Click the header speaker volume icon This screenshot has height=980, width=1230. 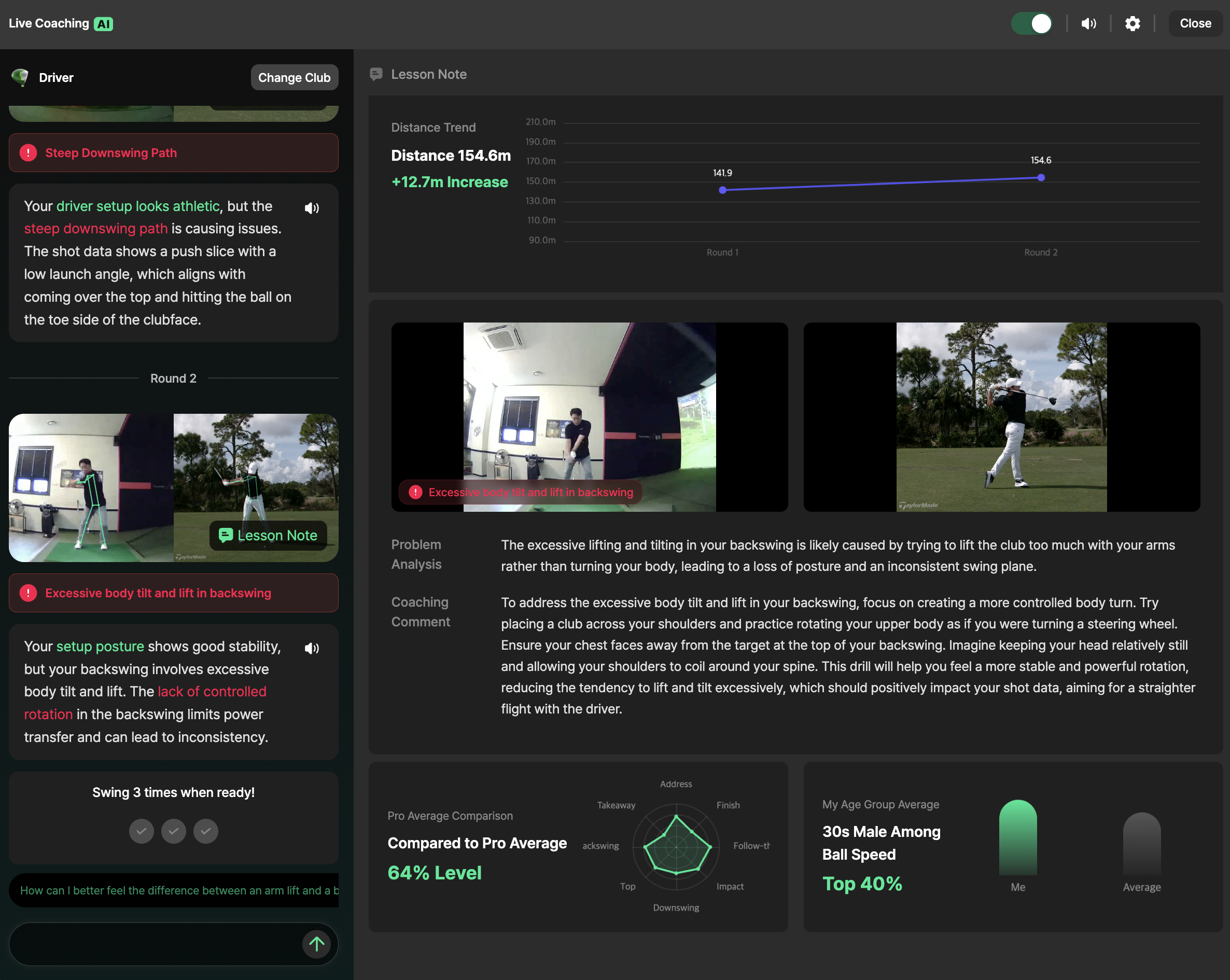(1088, 23)
